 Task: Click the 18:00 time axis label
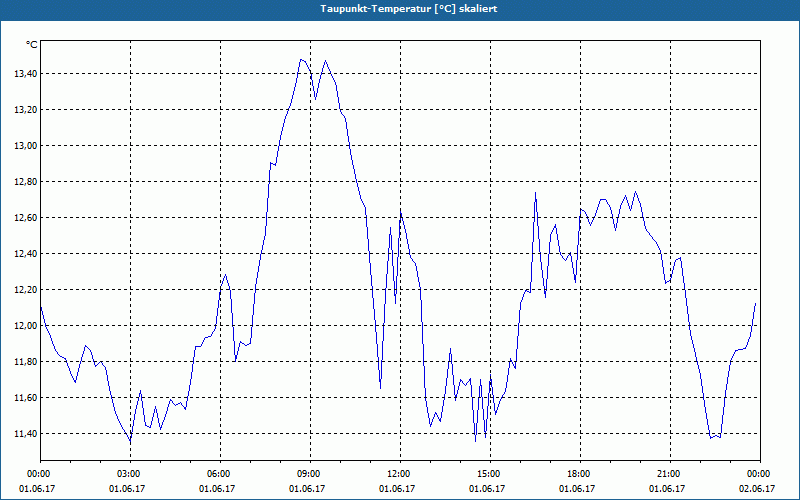580,474
